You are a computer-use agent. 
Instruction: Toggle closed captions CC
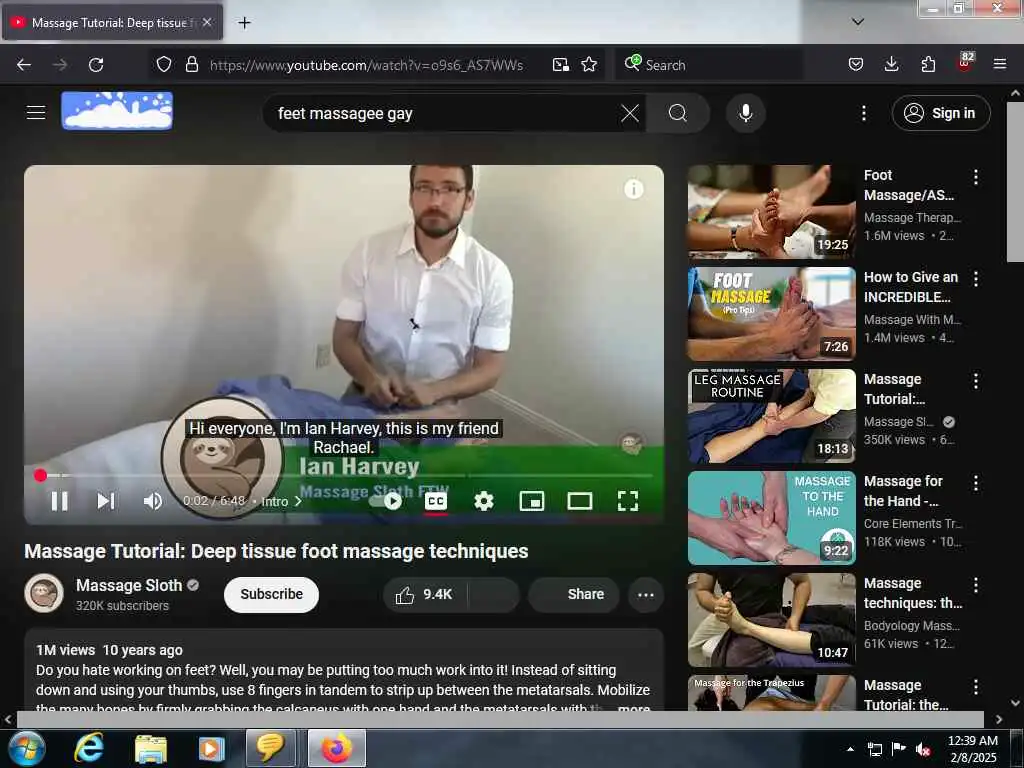click(x=436, y=501)
